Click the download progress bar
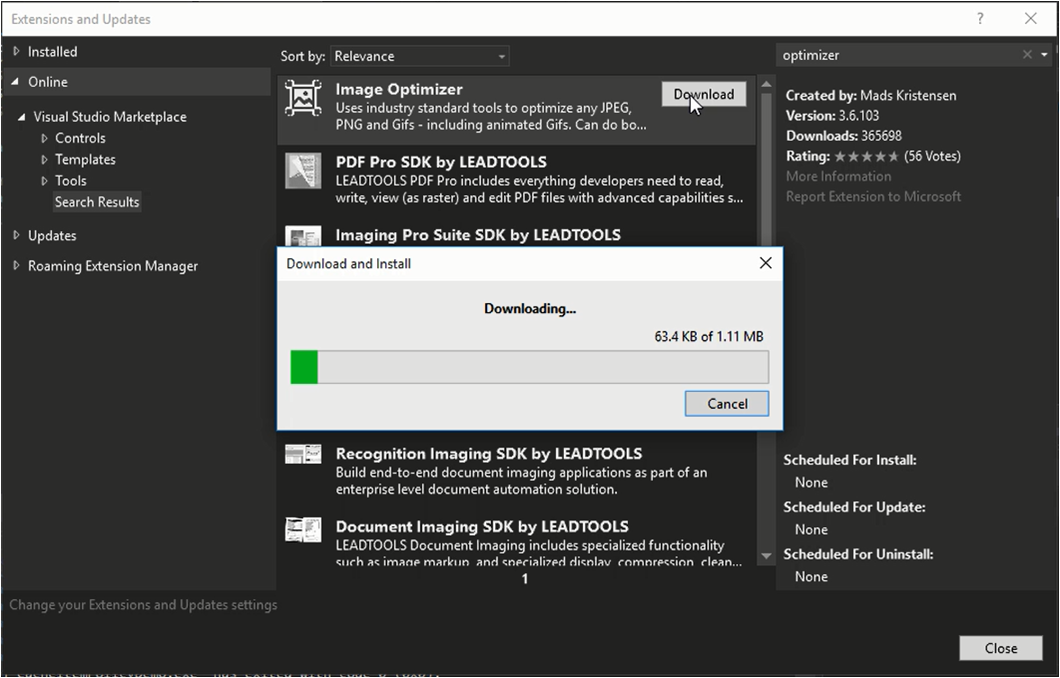The image size is (1060, 678). tap(529, 367)
